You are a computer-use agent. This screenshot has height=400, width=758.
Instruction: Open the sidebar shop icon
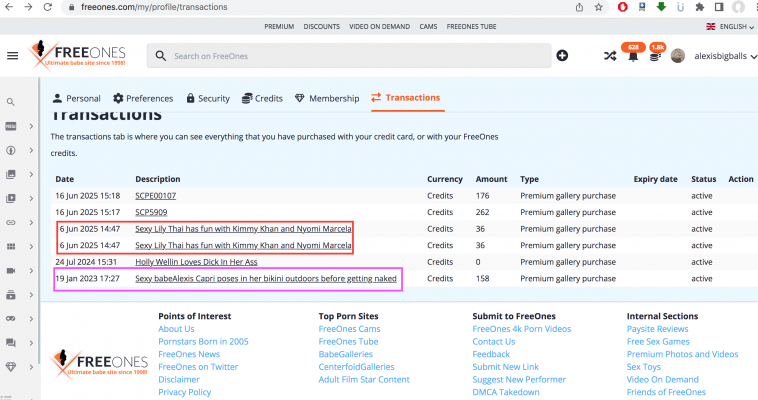tap(11, 295)
